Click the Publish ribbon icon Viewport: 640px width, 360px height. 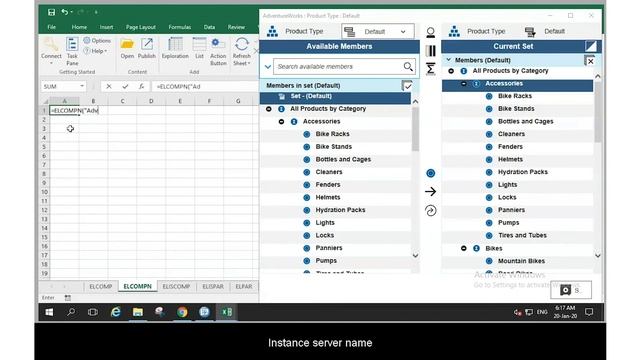(x=147, y=48)
